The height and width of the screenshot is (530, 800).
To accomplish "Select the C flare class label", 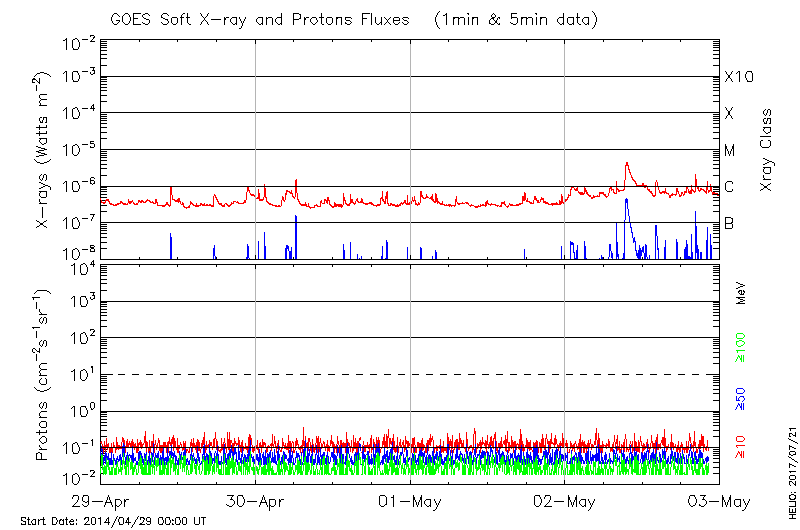I will (729, 187).
